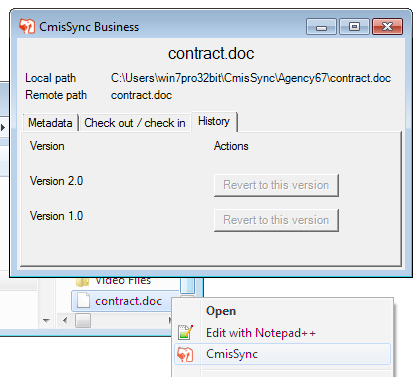Close the CmisSync Business window
The height and width of the screenshot is (377, 420).
pos(387,27)
